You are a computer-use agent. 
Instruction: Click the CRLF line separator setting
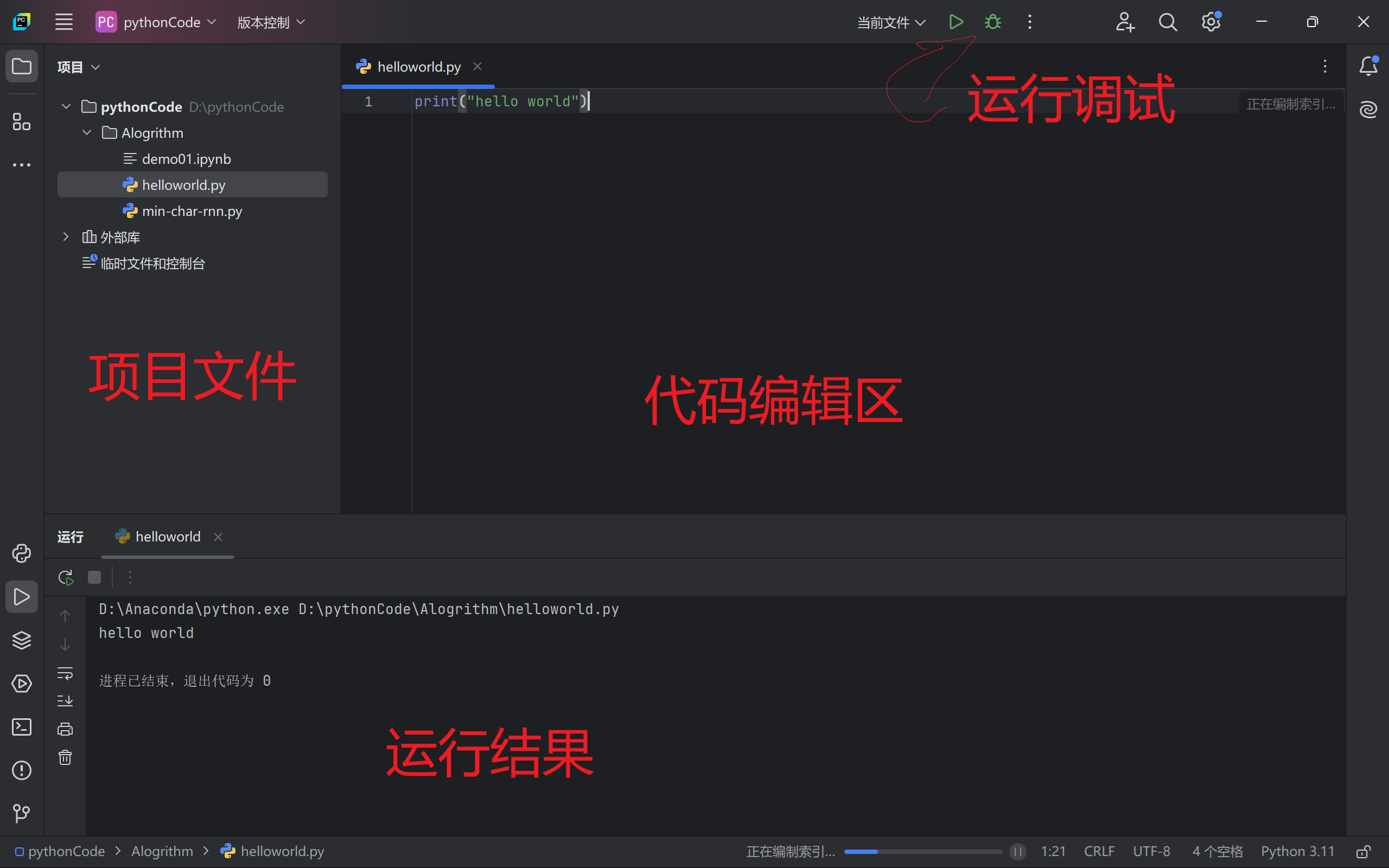[x=1099, y=851]
